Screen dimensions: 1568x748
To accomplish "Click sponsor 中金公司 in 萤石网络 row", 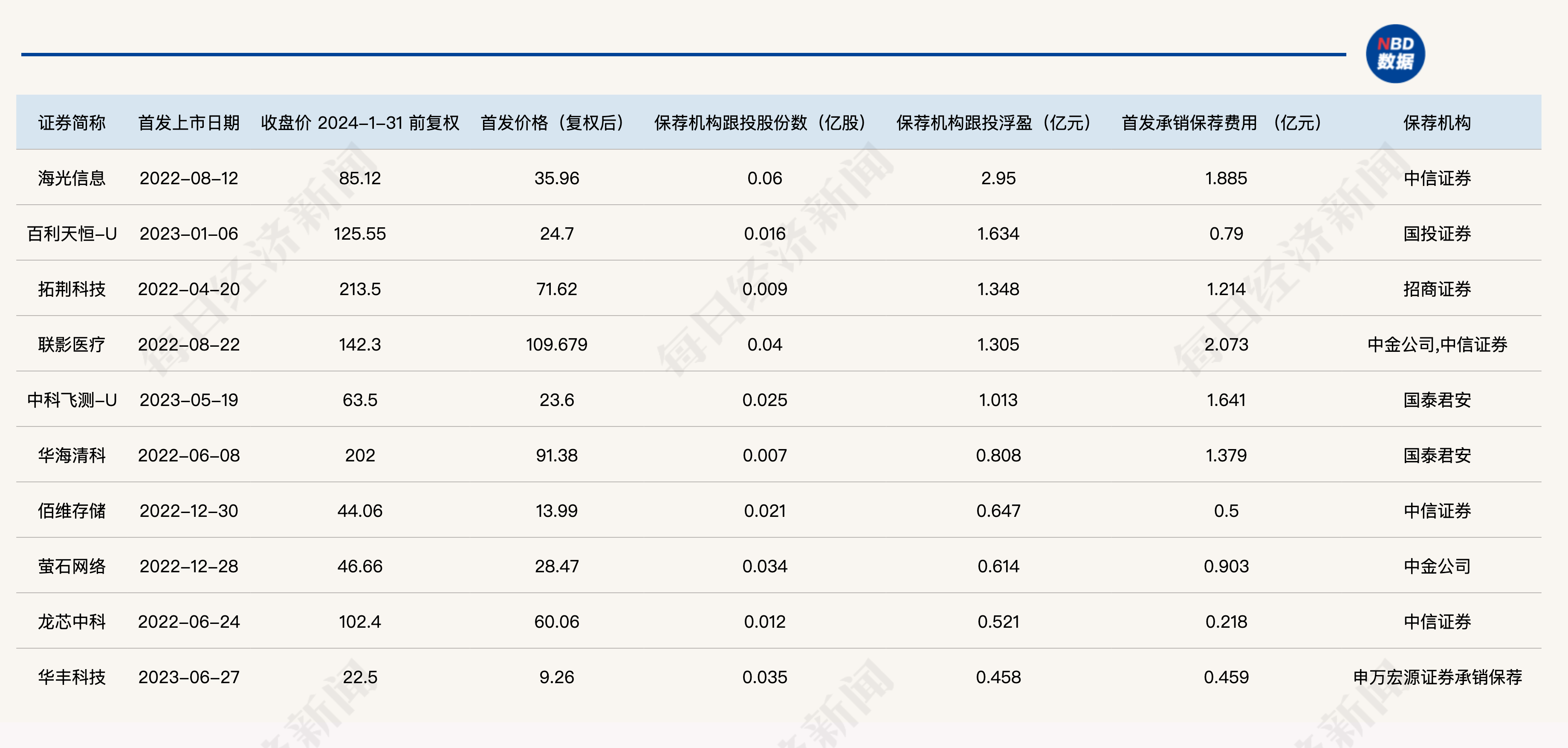I will (1437, 566).
